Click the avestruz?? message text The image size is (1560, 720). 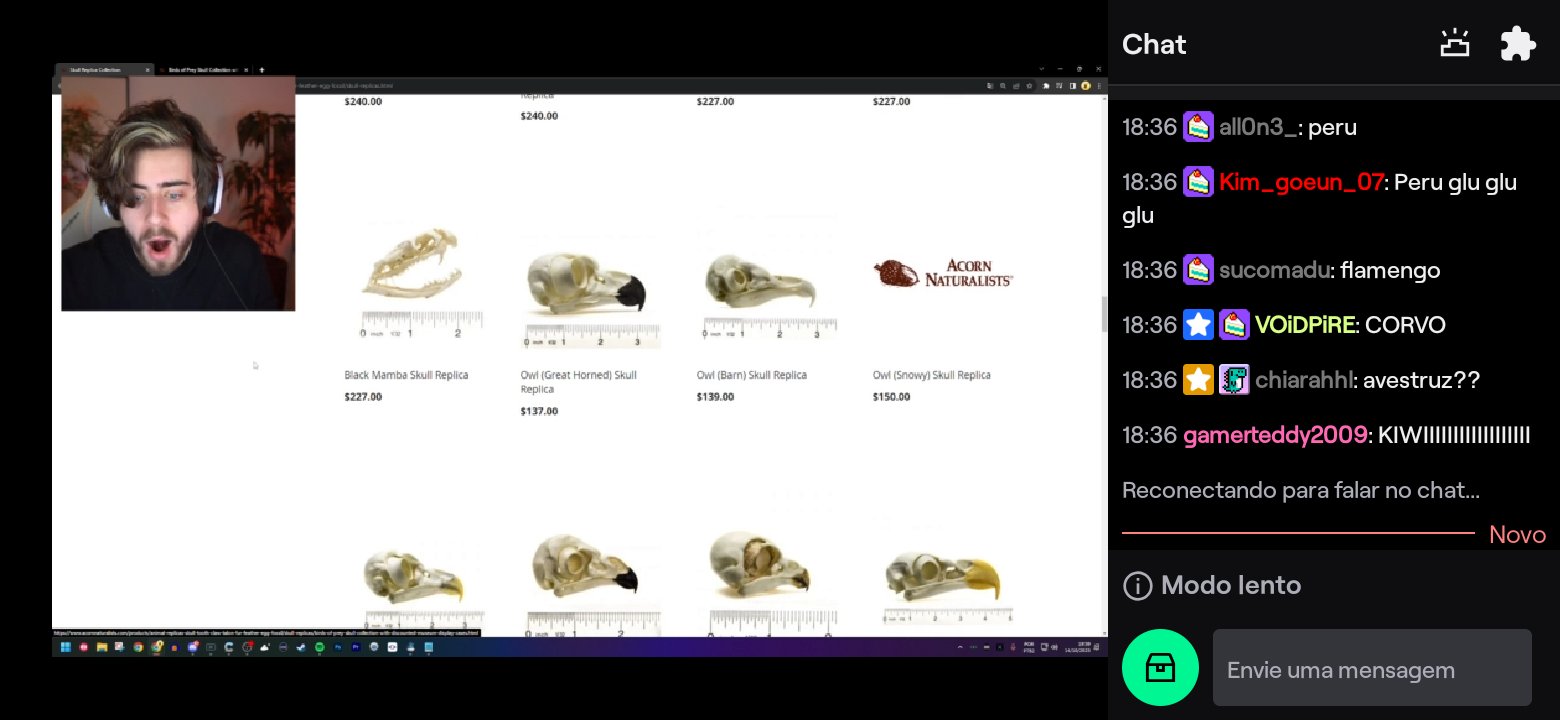point(1419,380)
